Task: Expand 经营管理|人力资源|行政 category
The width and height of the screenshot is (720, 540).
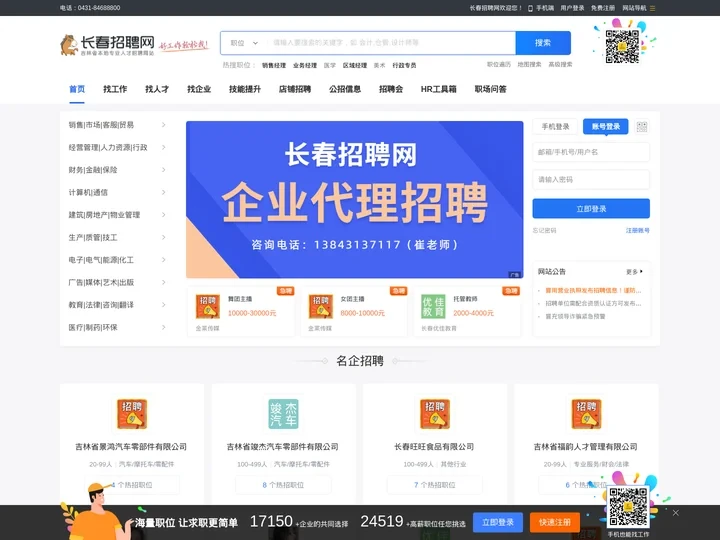Action: click(x=117, y=147)
